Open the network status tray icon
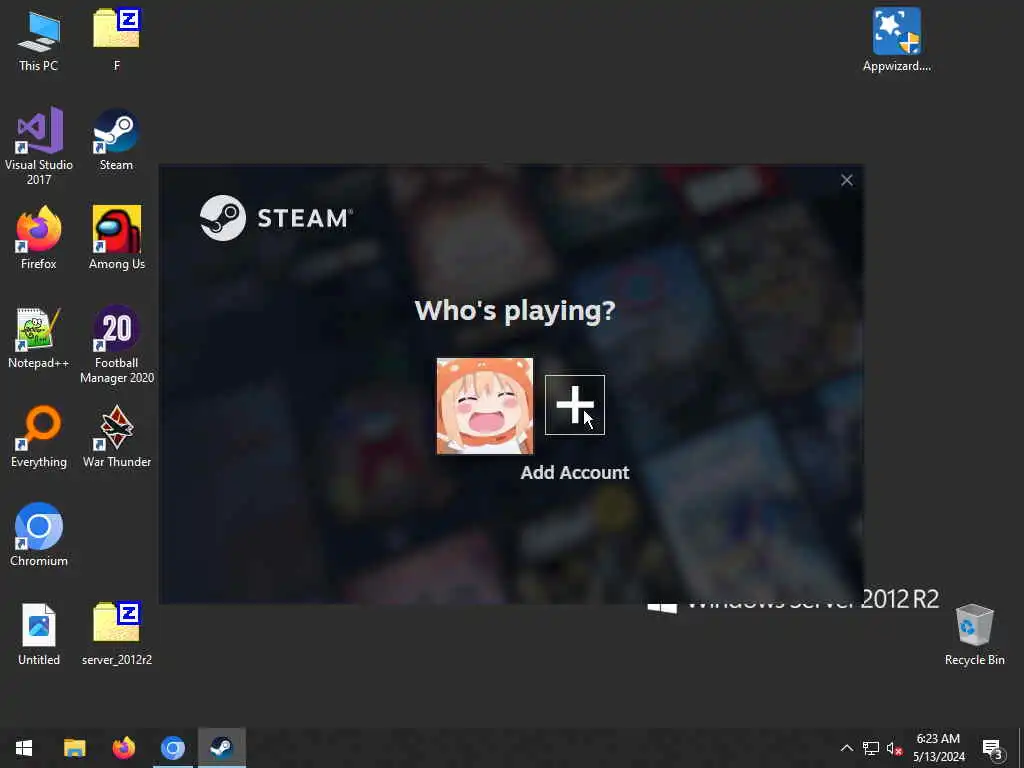The image size is (1024, 768). (x=871, y=748)
